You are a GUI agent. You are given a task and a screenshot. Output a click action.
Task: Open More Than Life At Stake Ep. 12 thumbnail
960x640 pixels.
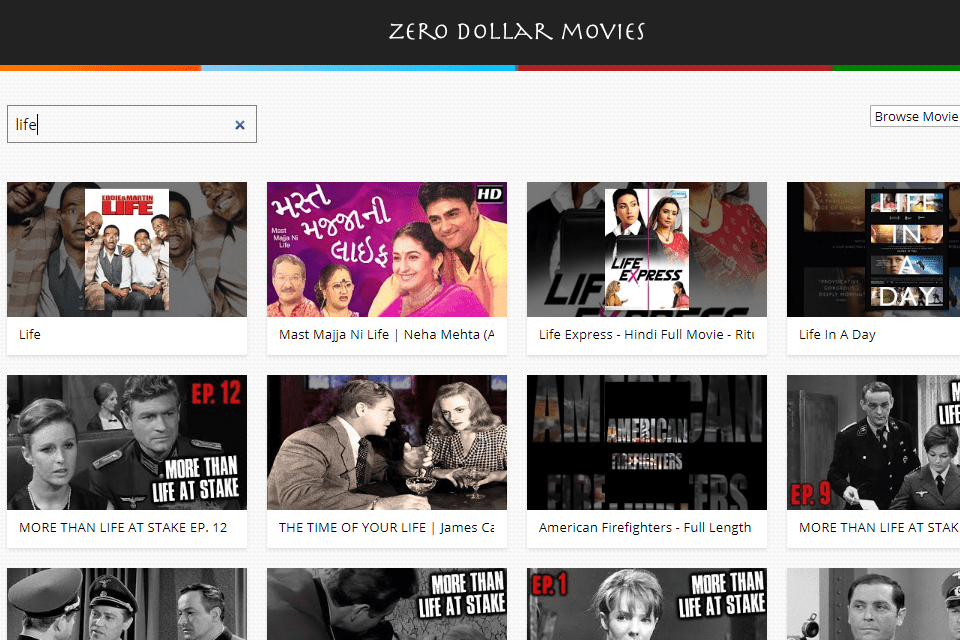tap(127, 442)
